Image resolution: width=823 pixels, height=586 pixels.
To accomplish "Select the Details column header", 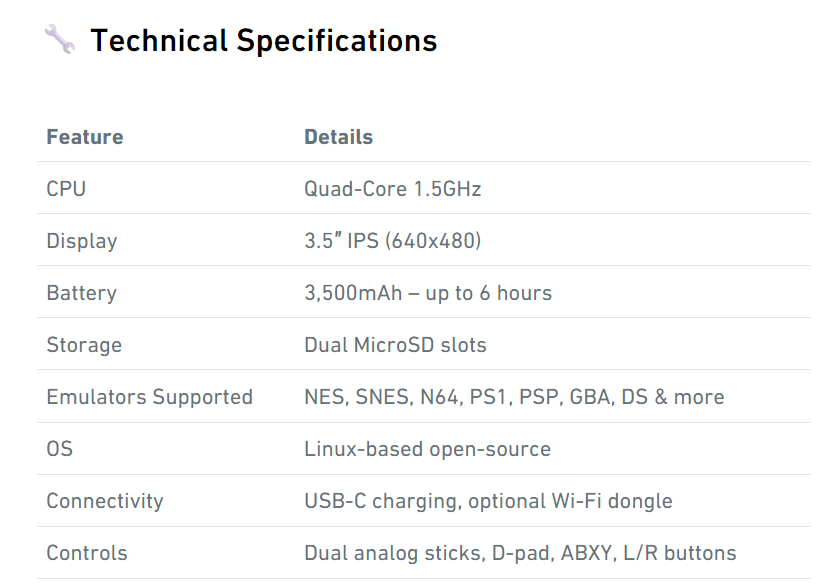I will [x=339, y=137].
